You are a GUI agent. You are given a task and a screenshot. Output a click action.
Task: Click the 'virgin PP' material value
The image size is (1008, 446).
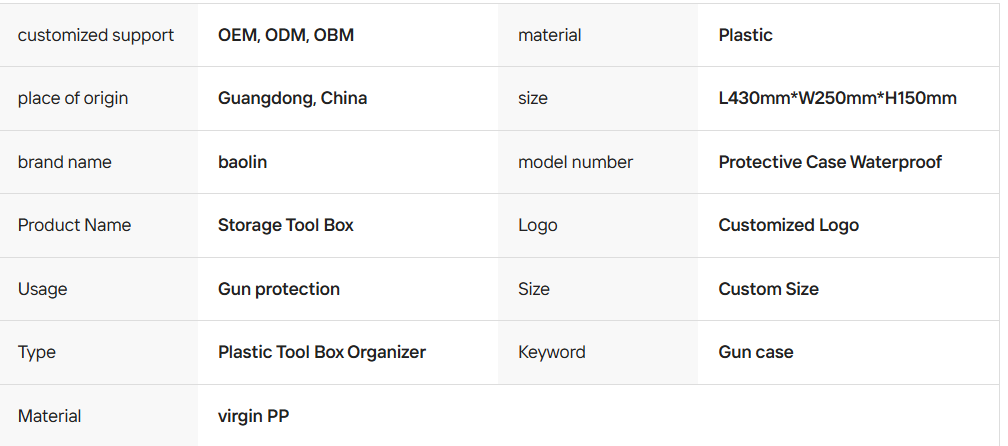click(x=253, y=416)
